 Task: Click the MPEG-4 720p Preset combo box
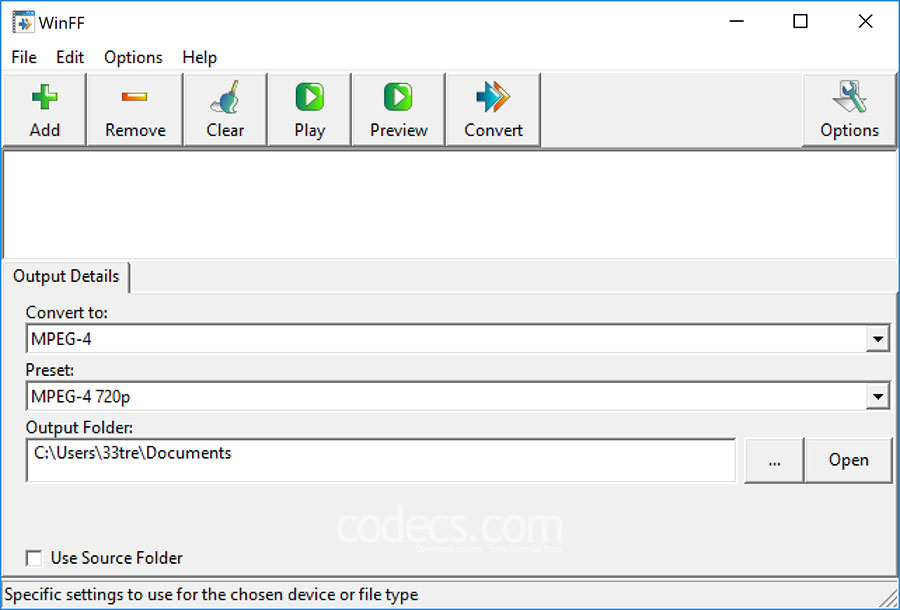coord(457,396)
